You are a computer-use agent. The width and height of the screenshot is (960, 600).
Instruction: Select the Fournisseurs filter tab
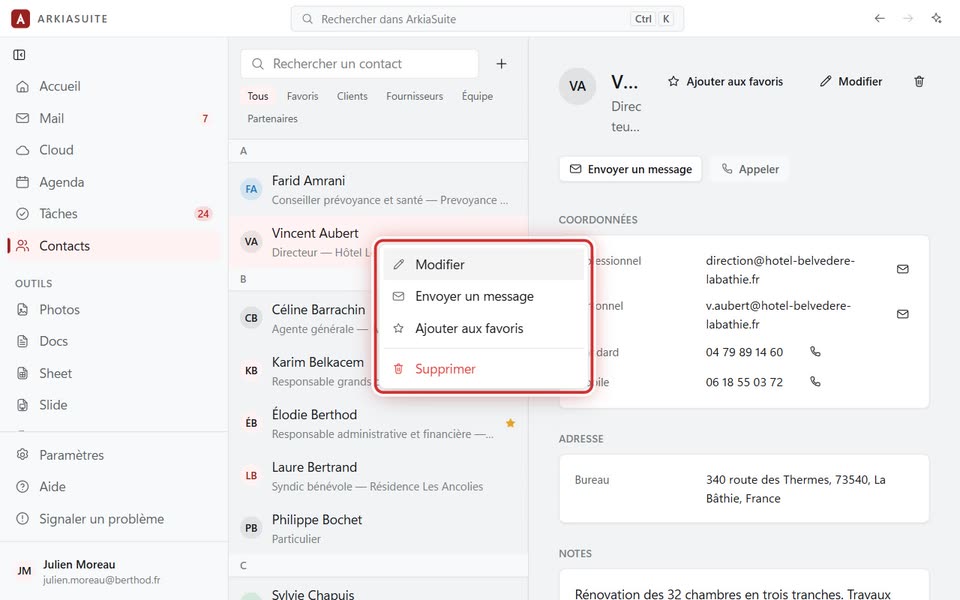pyautogui.click(x=414, y=96)
